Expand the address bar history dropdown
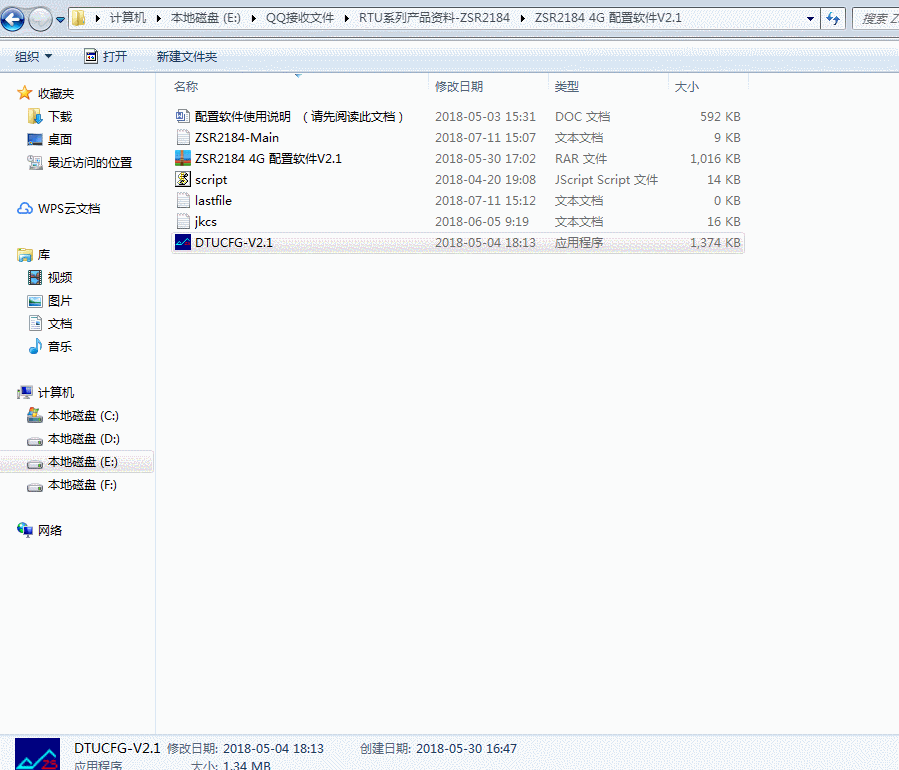The height and width of the screenshot is (770, 899). (810, 18)
